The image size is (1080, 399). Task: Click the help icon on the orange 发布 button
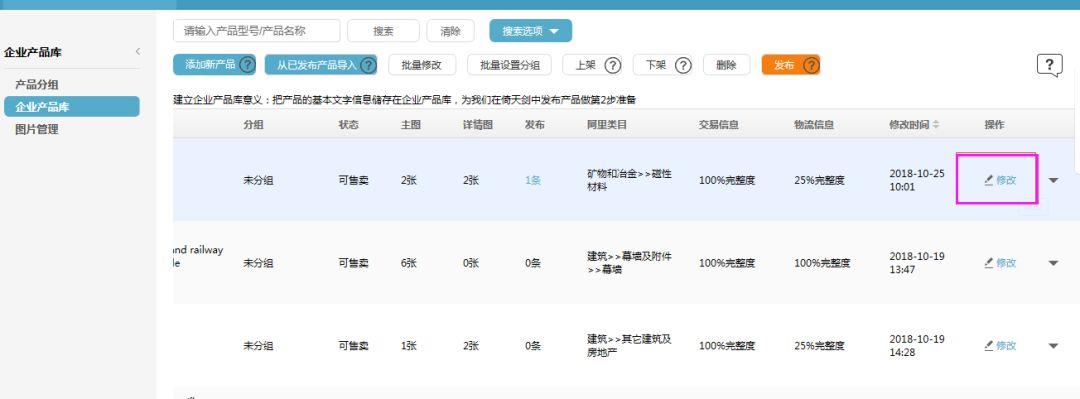click(x=811, y=65)
